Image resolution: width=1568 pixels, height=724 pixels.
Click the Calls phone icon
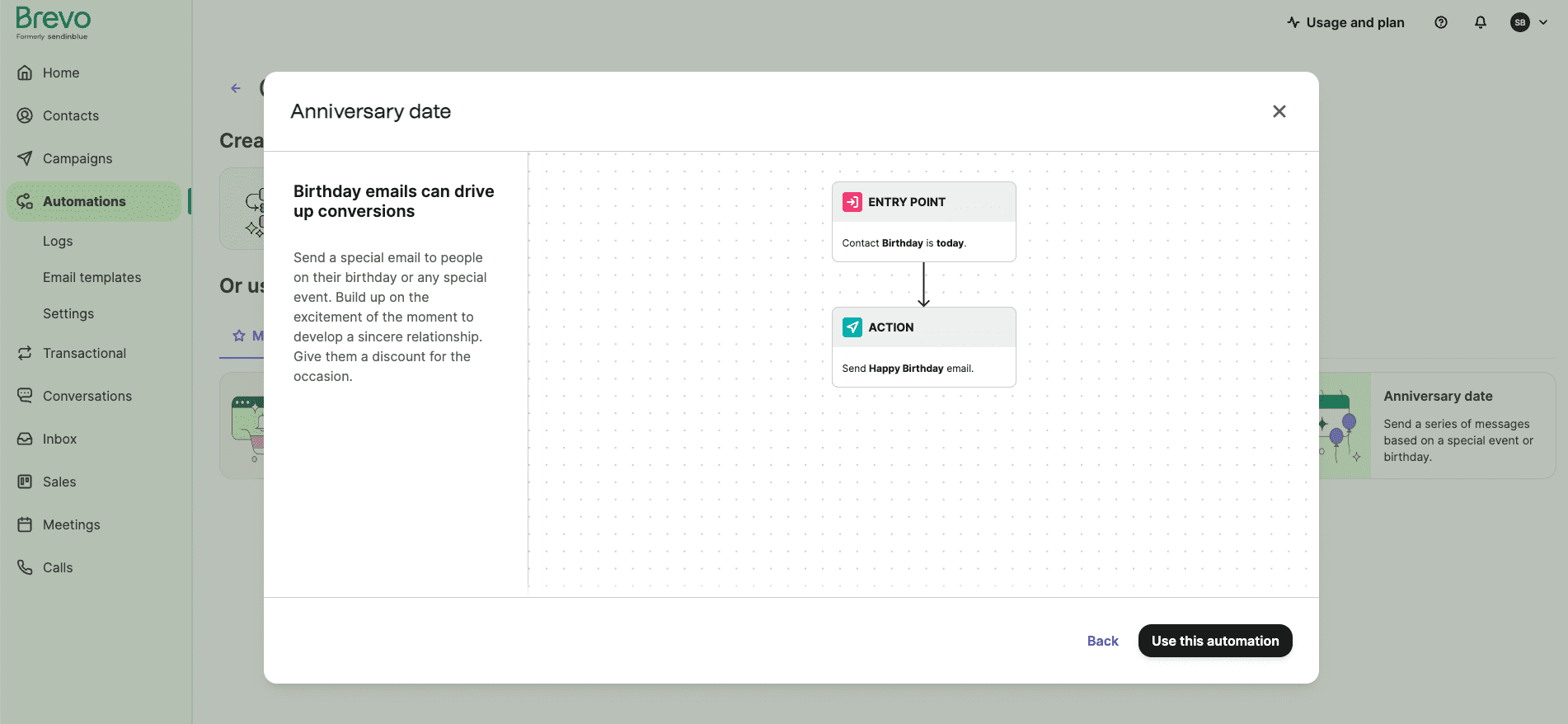click(x=25, y=567)
